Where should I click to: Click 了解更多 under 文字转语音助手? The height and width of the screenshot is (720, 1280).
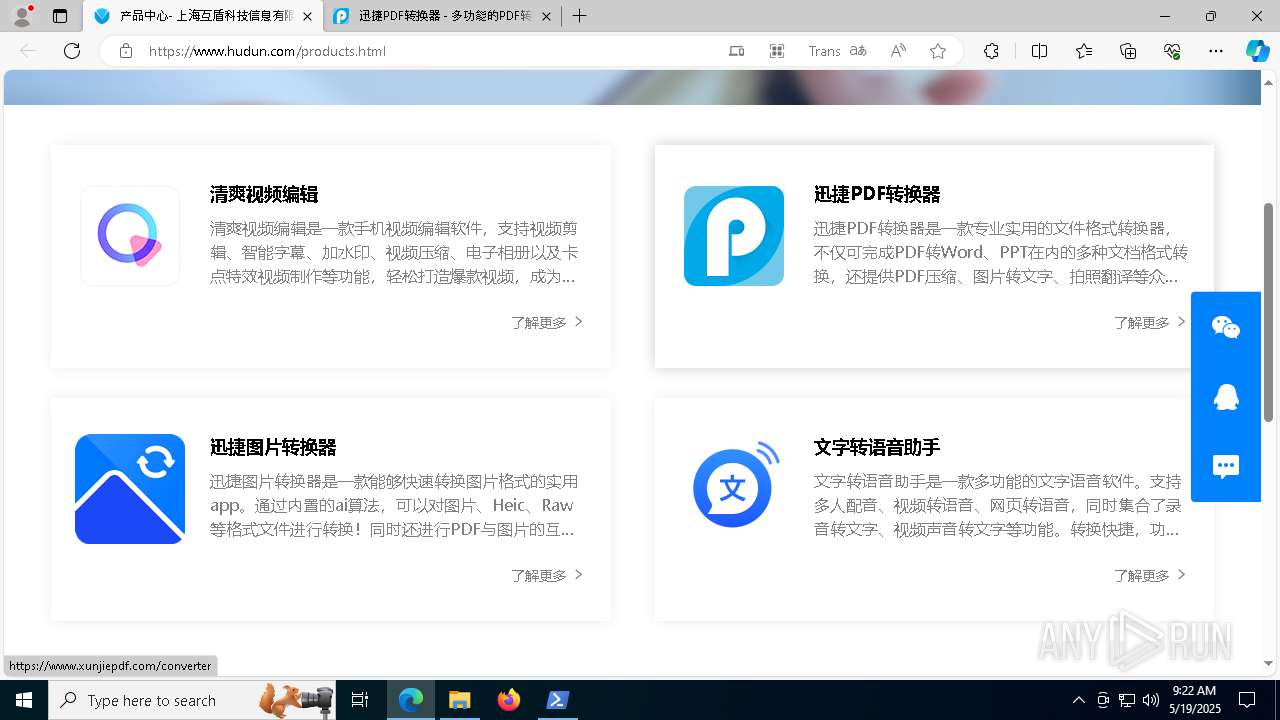[1150, 575]
